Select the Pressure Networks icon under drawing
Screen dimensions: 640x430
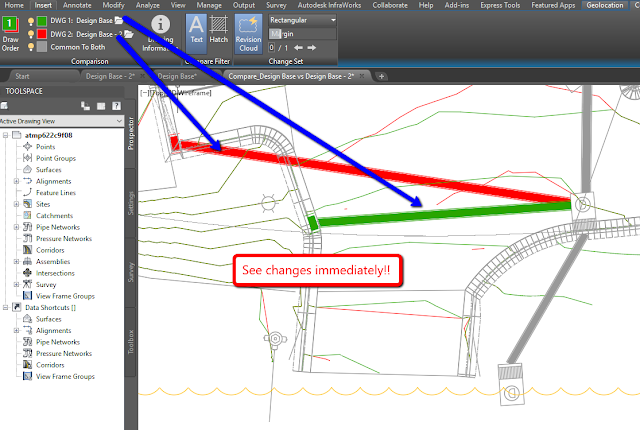point(27,238)
